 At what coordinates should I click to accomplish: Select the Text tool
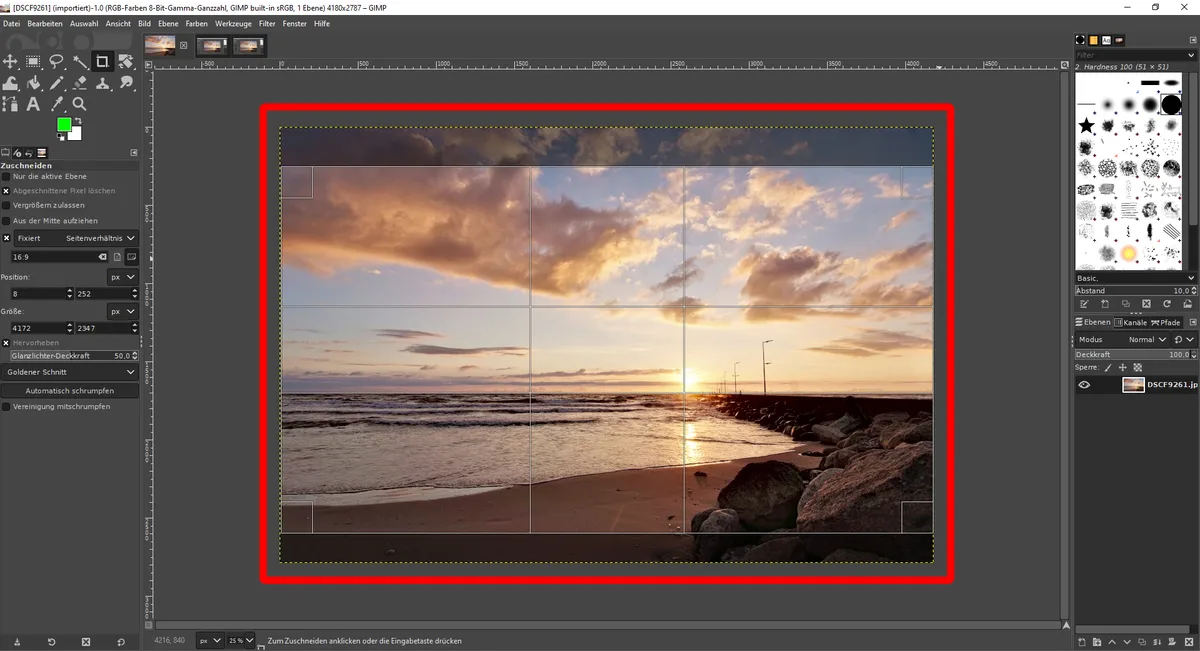(x=33, y=104)
